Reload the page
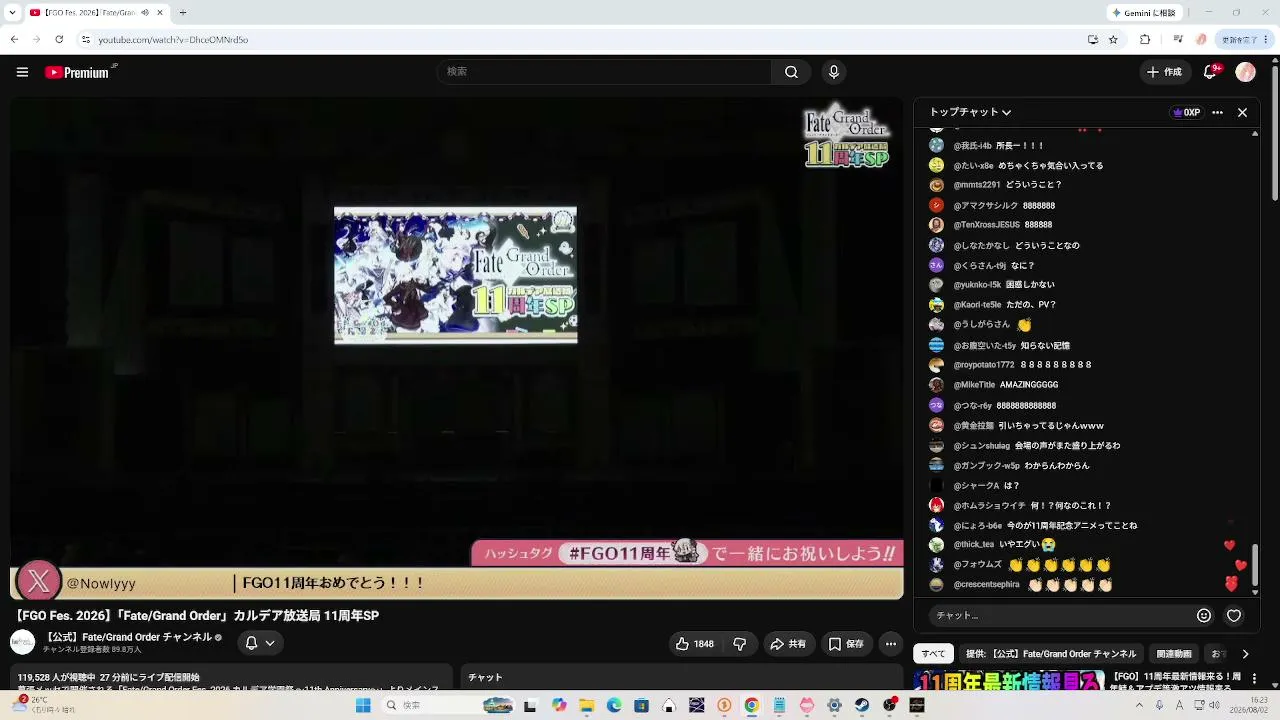The width and height of the screenshot is (1280, 720). pyautogui.click(x=59, y=40)
